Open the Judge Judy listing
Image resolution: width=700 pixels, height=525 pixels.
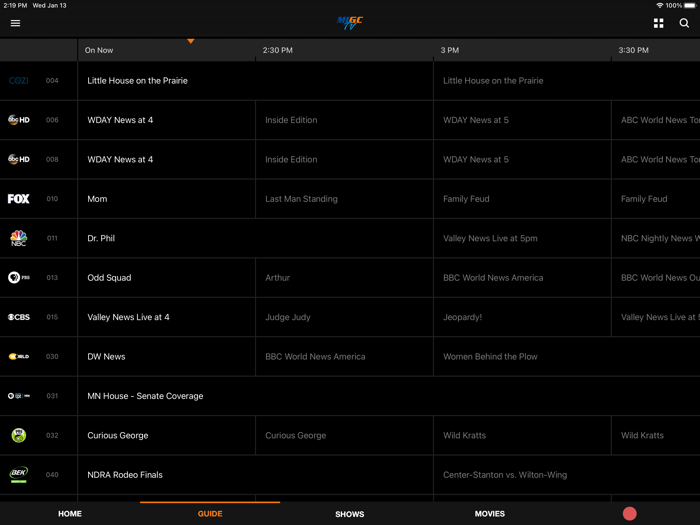[344, 317]
